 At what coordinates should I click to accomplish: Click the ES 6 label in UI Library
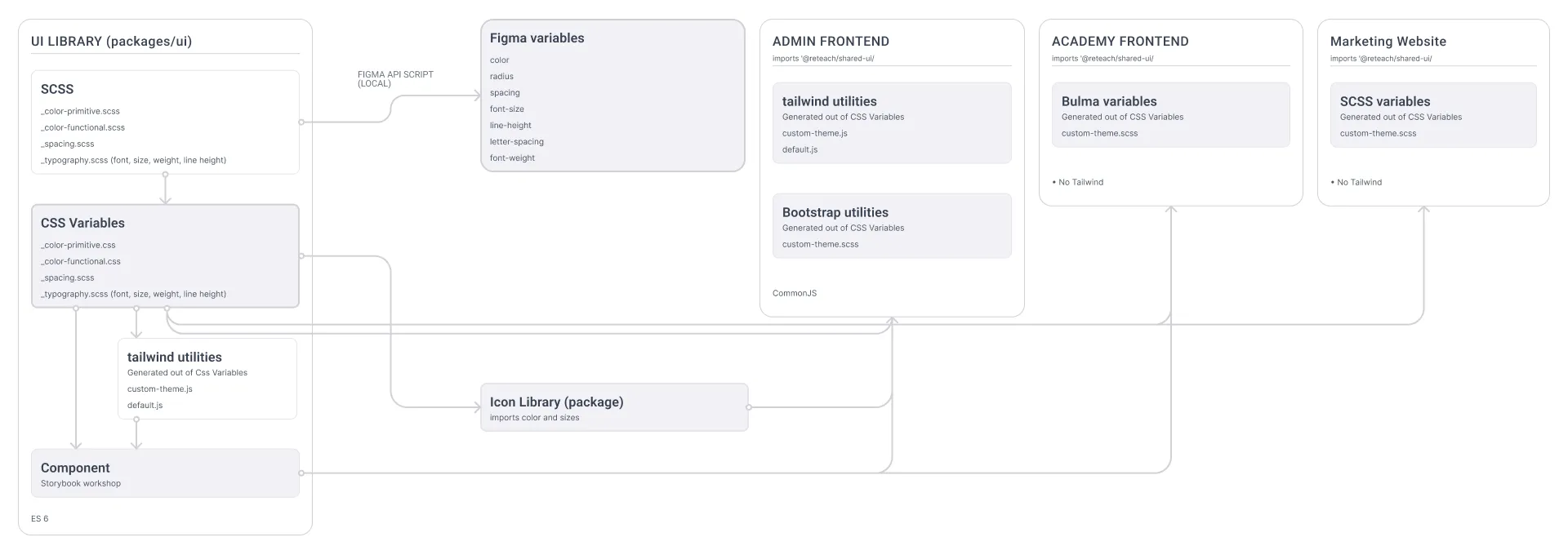coord(40,519)
